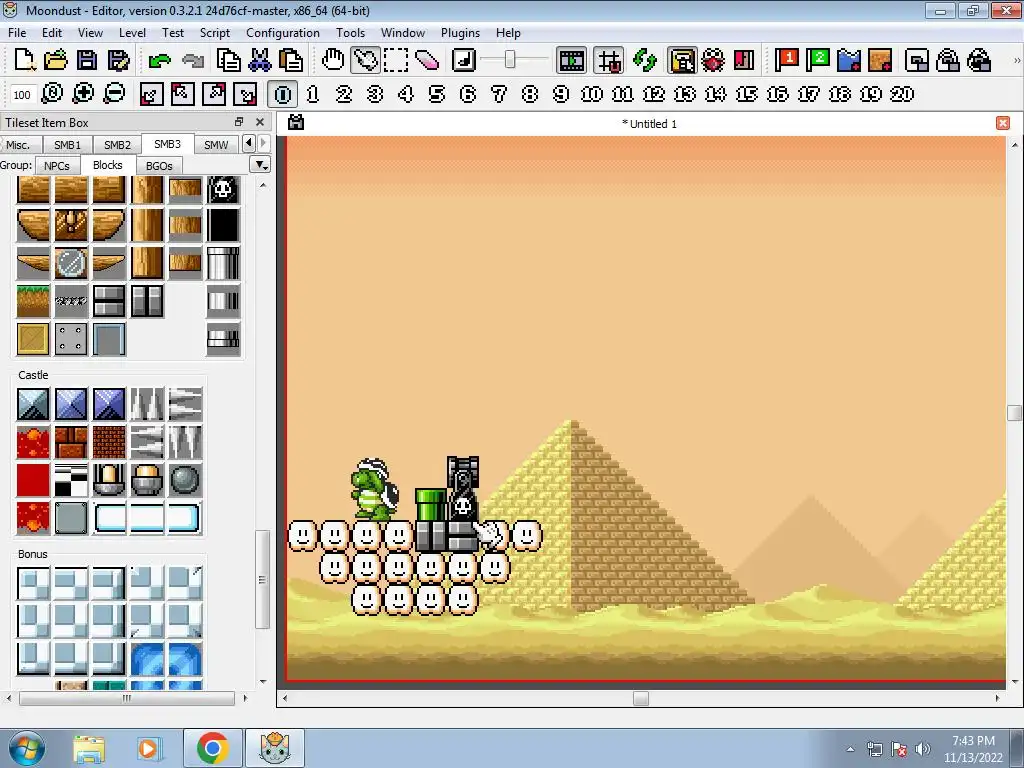Image resolution: width=1024 pixels, height=768 pixels.
Task: Undo the last action
Action: point(159,61)
